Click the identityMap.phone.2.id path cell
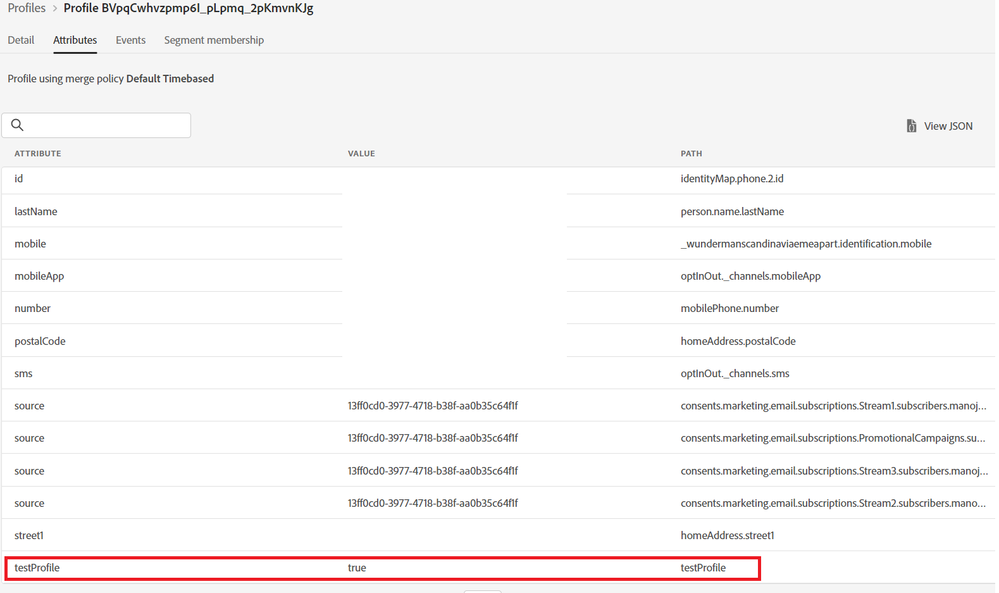This screenshot has width=999, height=593. coord(738,178)
